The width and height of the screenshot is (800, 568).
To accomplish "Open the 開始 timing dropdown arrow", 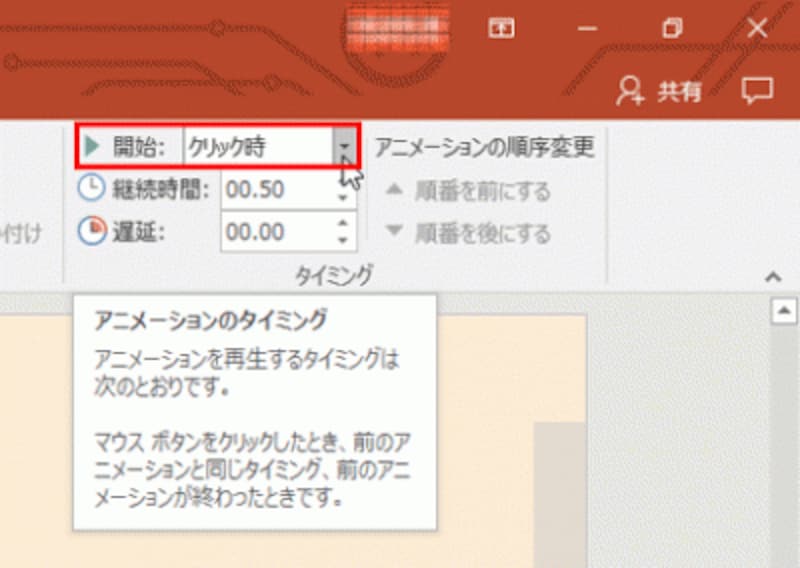I will pos(345,146).
